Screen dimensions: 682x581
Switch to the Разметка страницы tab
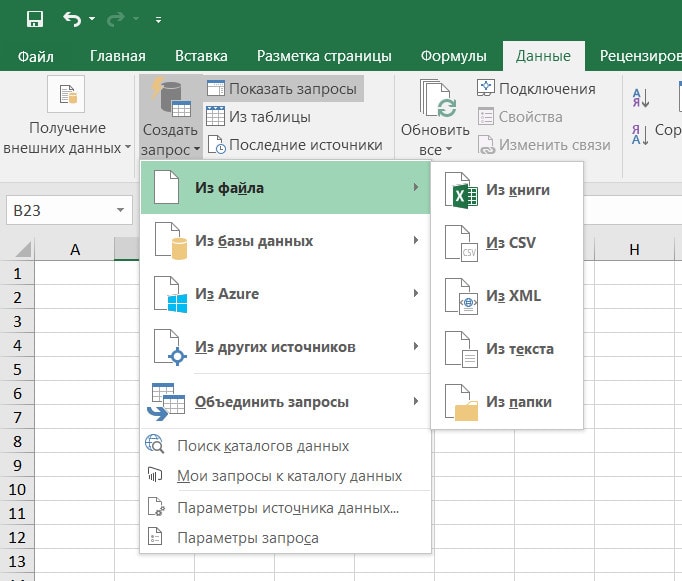click(x=324, y=56)
